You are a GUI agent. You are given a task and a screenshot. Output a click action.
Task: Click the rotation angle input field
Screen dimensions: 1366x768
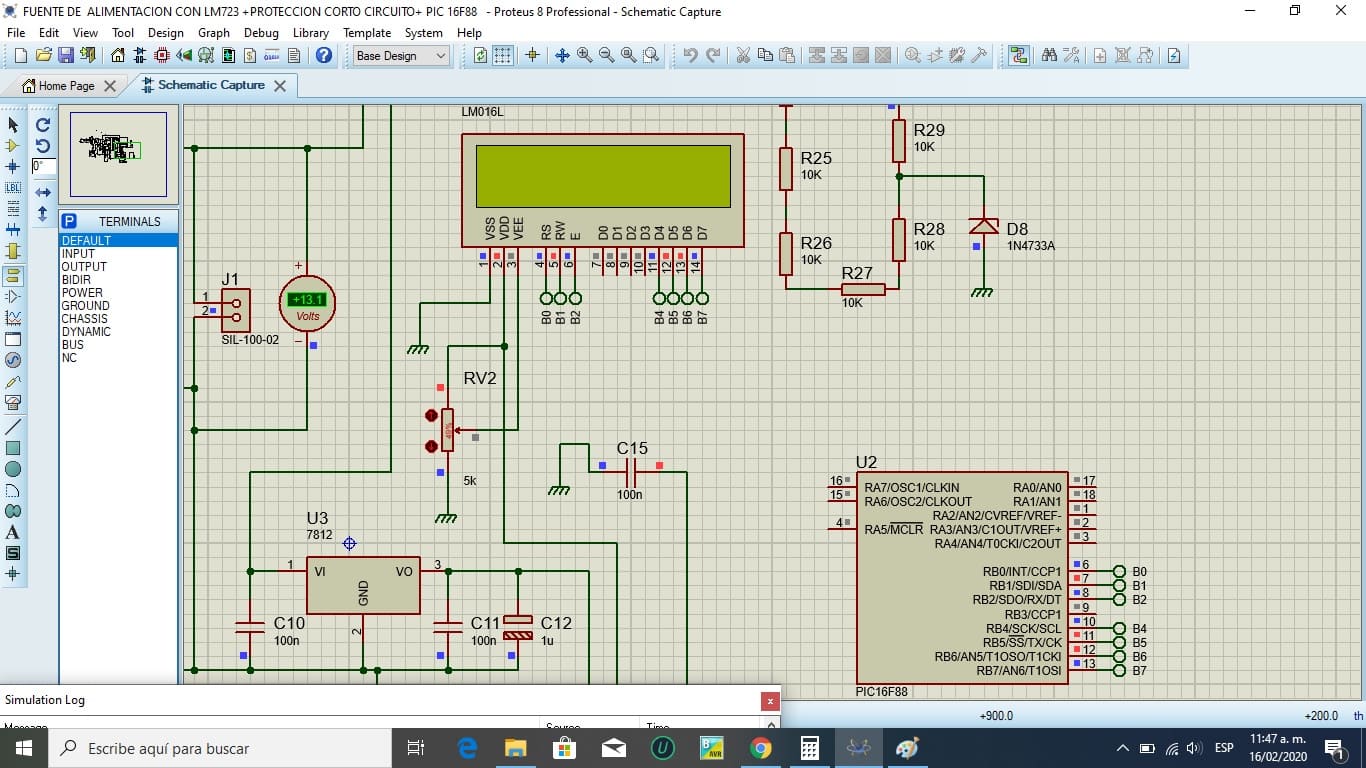[x=44, y=167]
